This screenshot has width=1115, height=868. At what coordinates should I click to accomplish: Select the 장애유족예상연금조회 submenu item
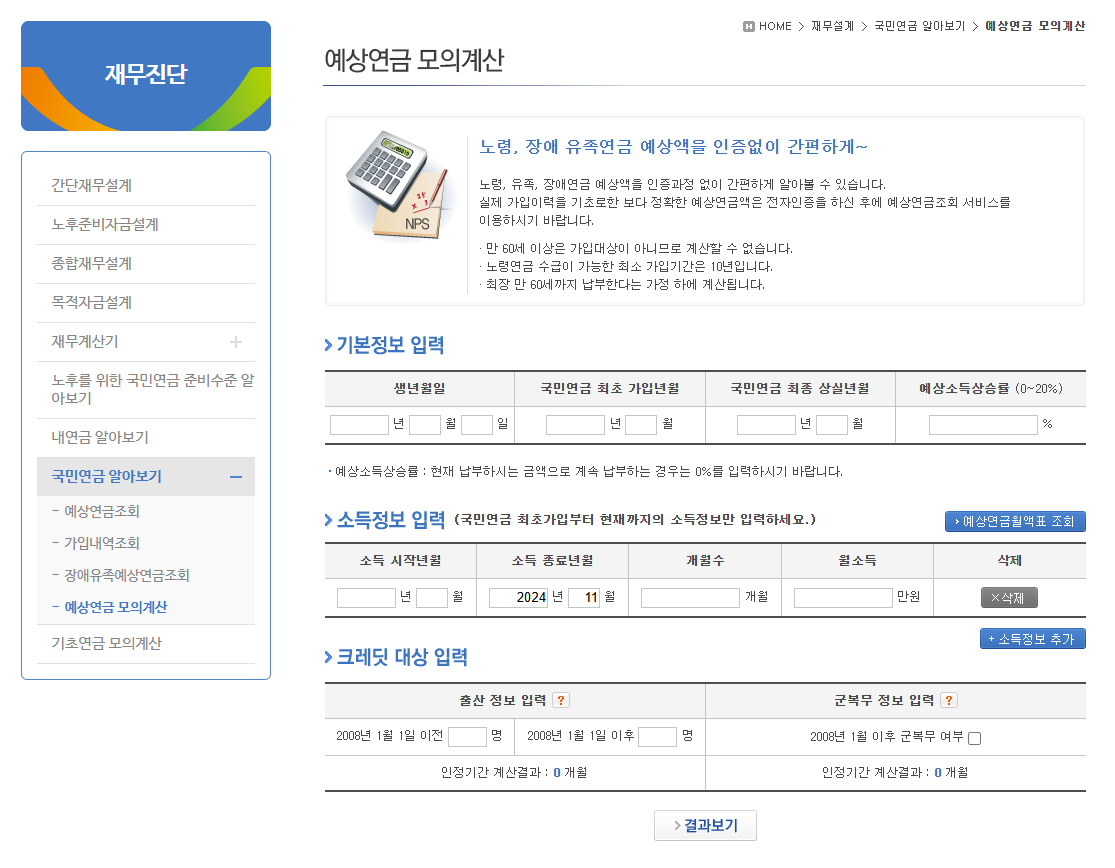pyautogui.click(x=127, y=576)
